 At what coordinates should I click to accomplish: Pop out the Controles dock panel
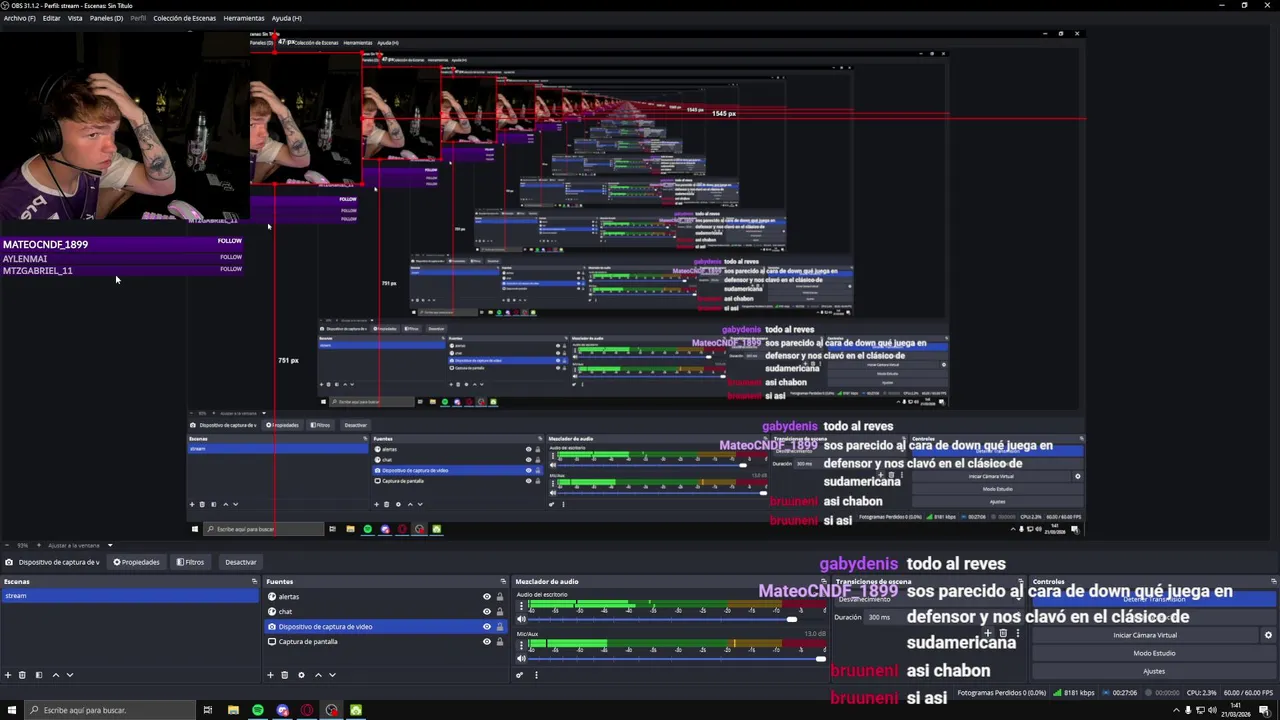click(x=1273, y=581)
